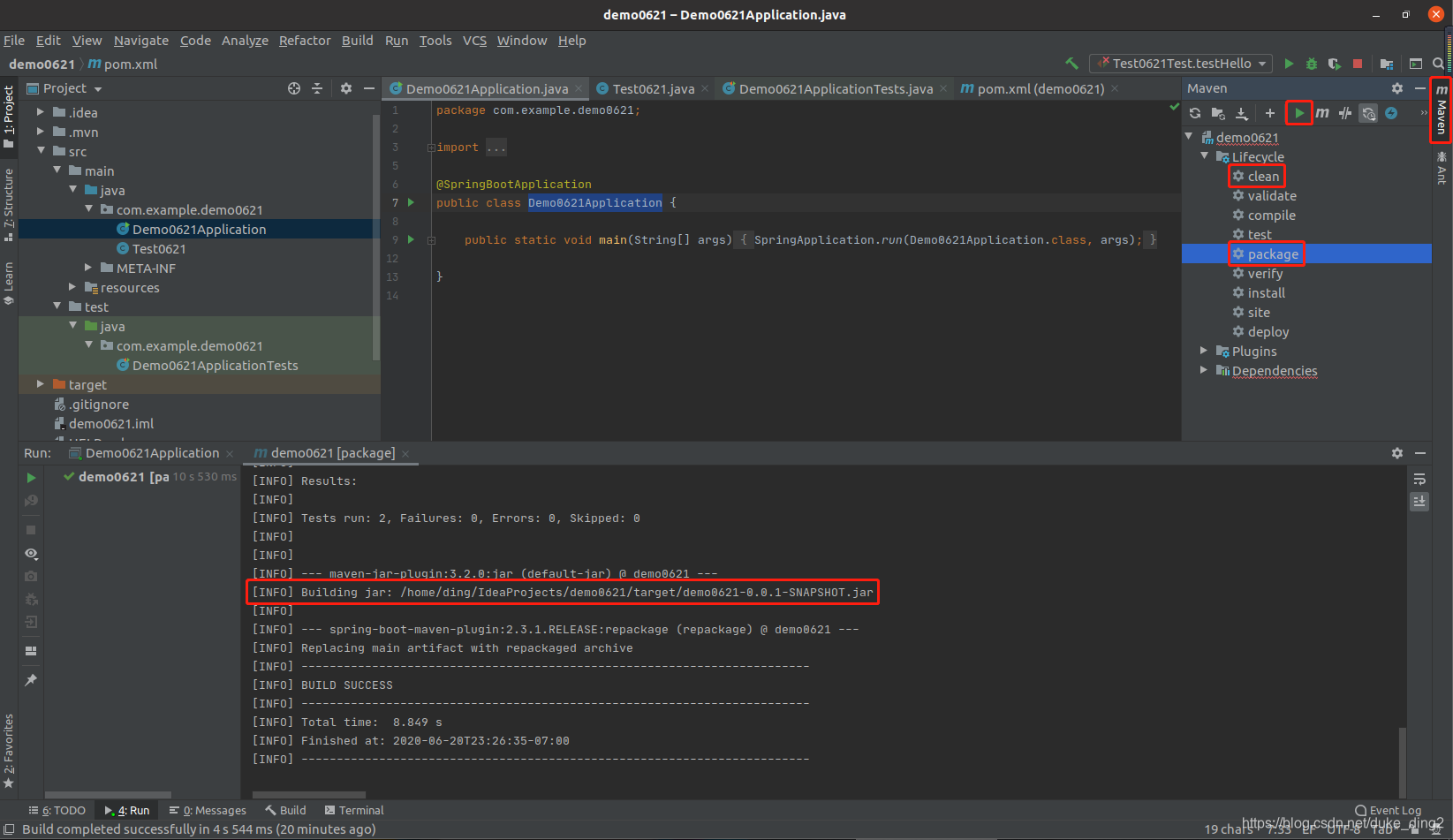Image resolution: width=1453 pixels, height=840 pixels.
Task: Open the Navigate menu
Action: point(141,41)
